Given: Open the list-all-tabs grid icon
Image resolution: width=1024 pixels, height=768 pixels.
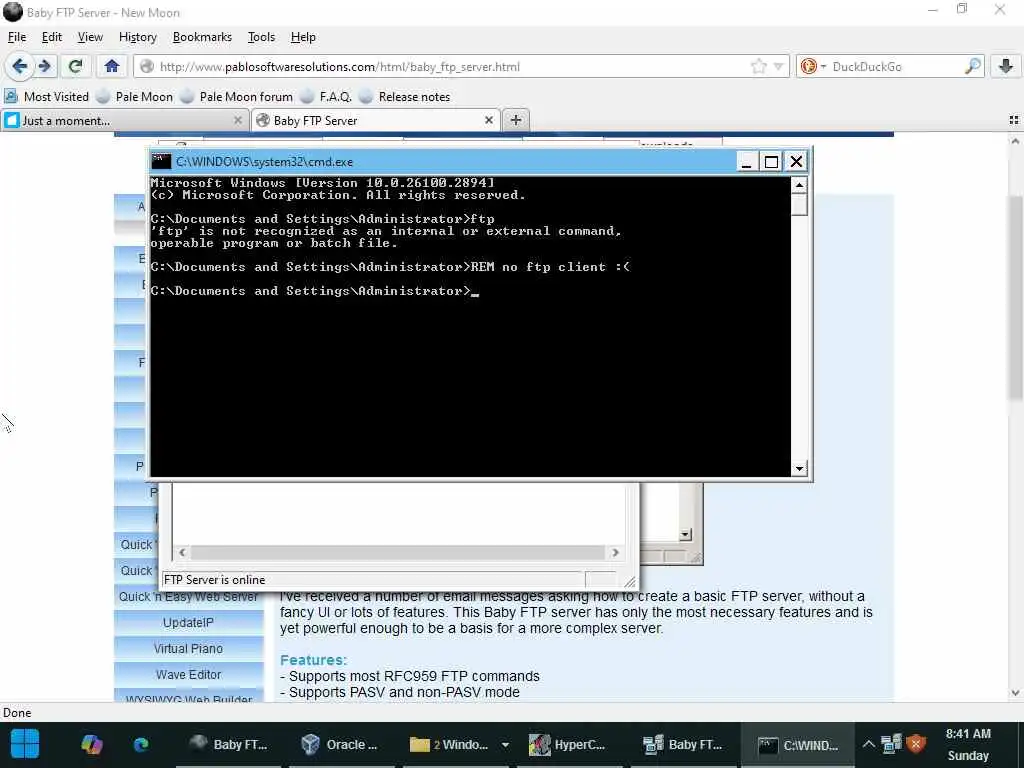Looking at the screenshot, I should [1014, 120].
